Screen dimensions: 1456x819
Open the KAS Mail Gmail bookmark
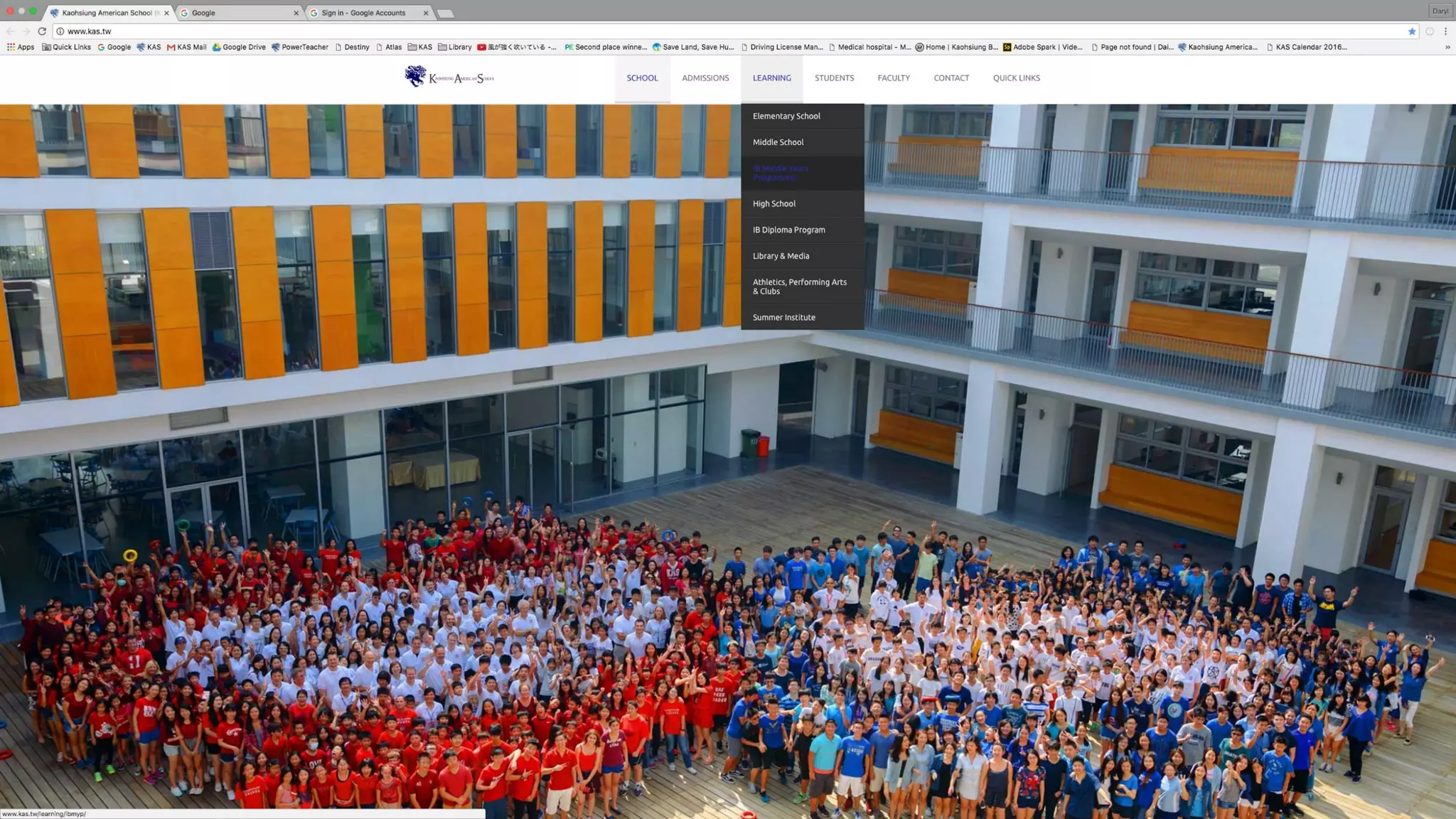pyautogui.click(x=186, y=47)
